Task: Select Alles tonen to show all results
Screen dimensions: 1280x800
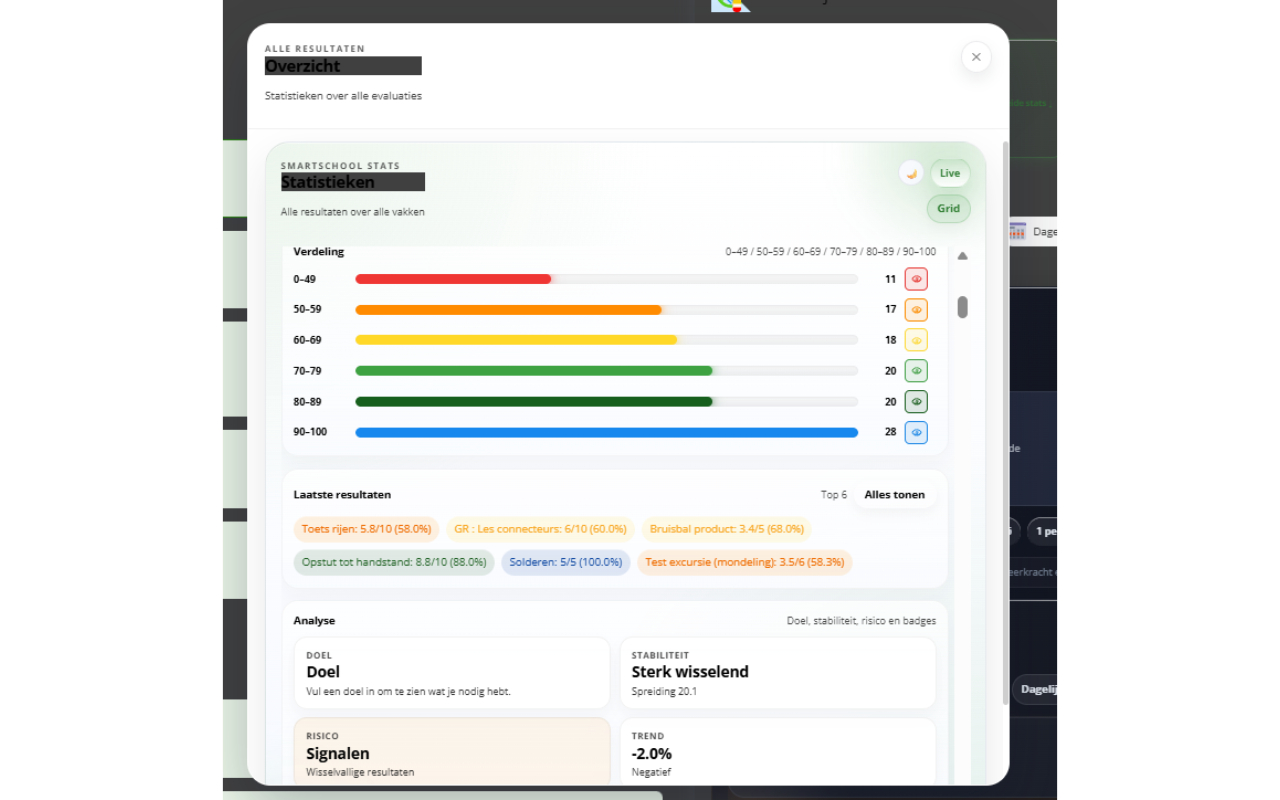Action: [x=895, y=495]
